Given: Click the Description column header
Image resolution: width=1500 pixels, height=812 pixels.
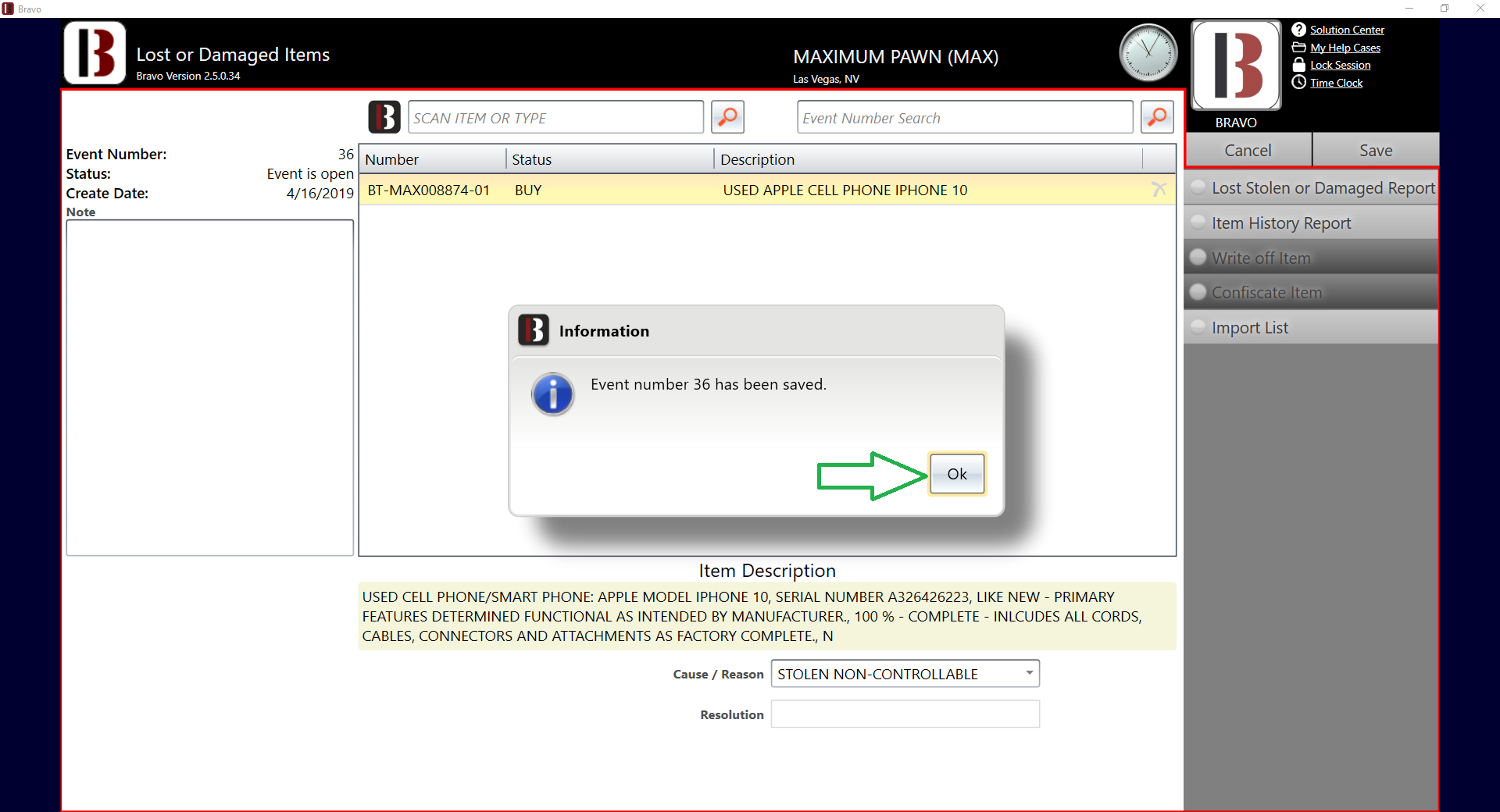Looking at the screenshot, I should [928, 159].
